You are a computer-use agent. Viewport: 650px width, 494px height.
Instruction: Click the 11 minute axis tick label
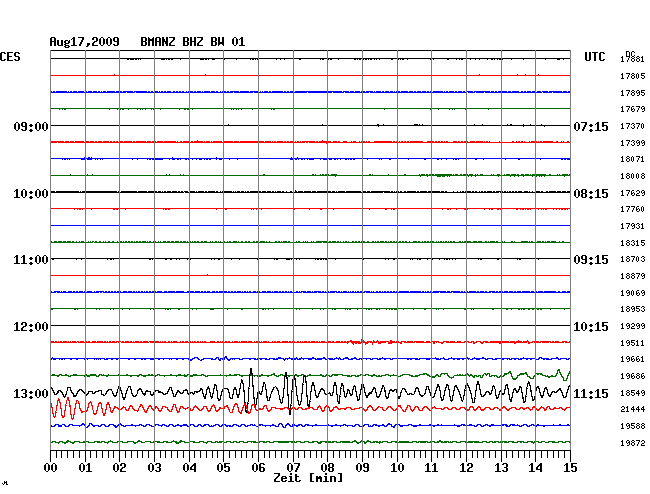[x=431, y=468]
